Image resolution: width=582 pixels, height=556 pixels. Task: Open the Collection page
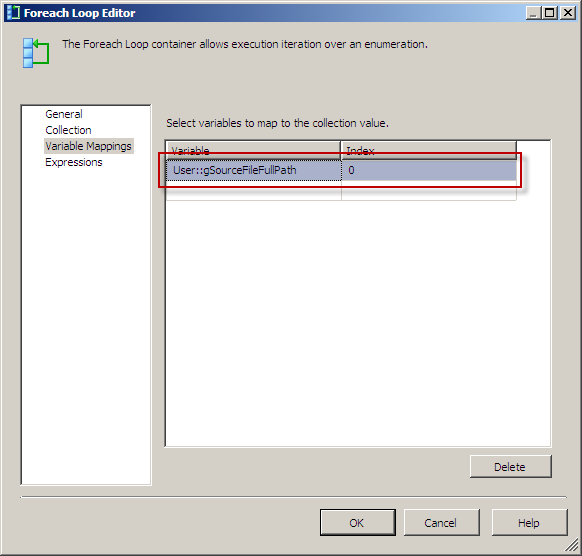(x=68, y=130)
